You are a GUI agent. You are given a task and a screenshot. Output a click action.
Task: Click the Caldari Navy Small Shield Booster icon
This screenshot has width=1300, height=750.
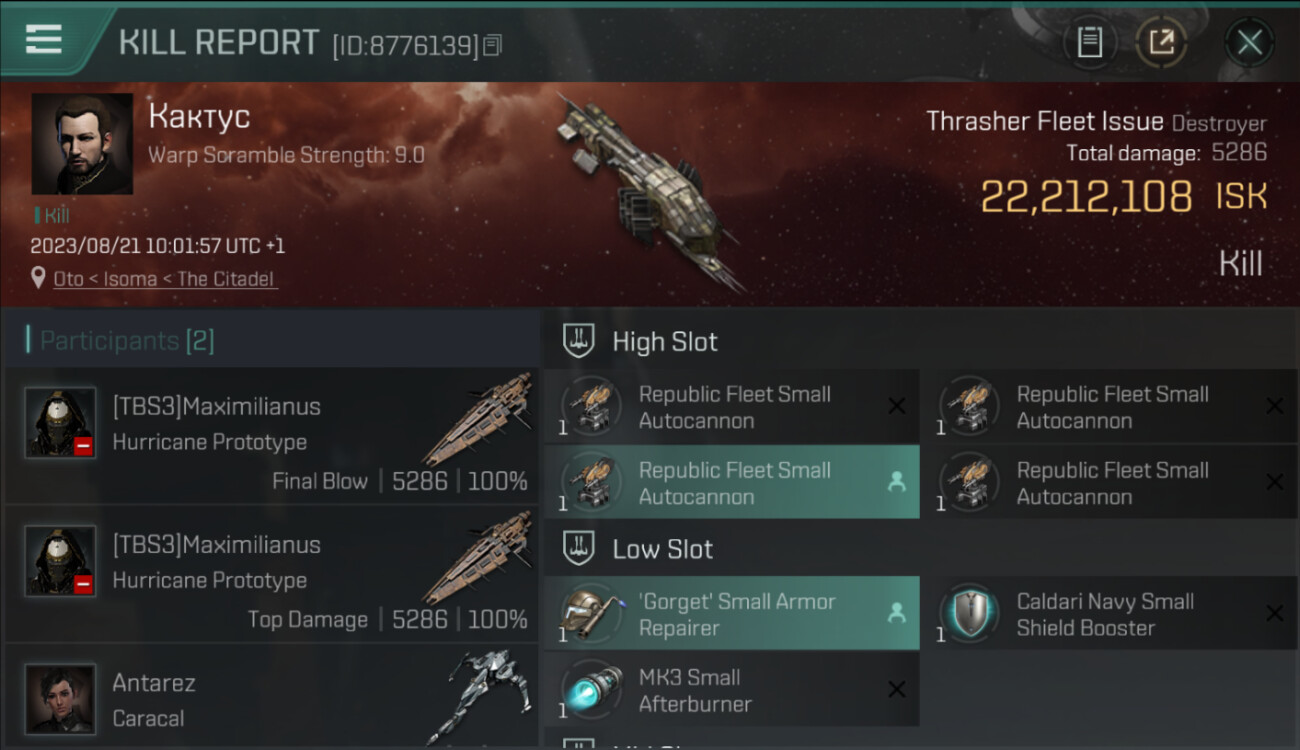pyautogui.click(x=969, y=614)
